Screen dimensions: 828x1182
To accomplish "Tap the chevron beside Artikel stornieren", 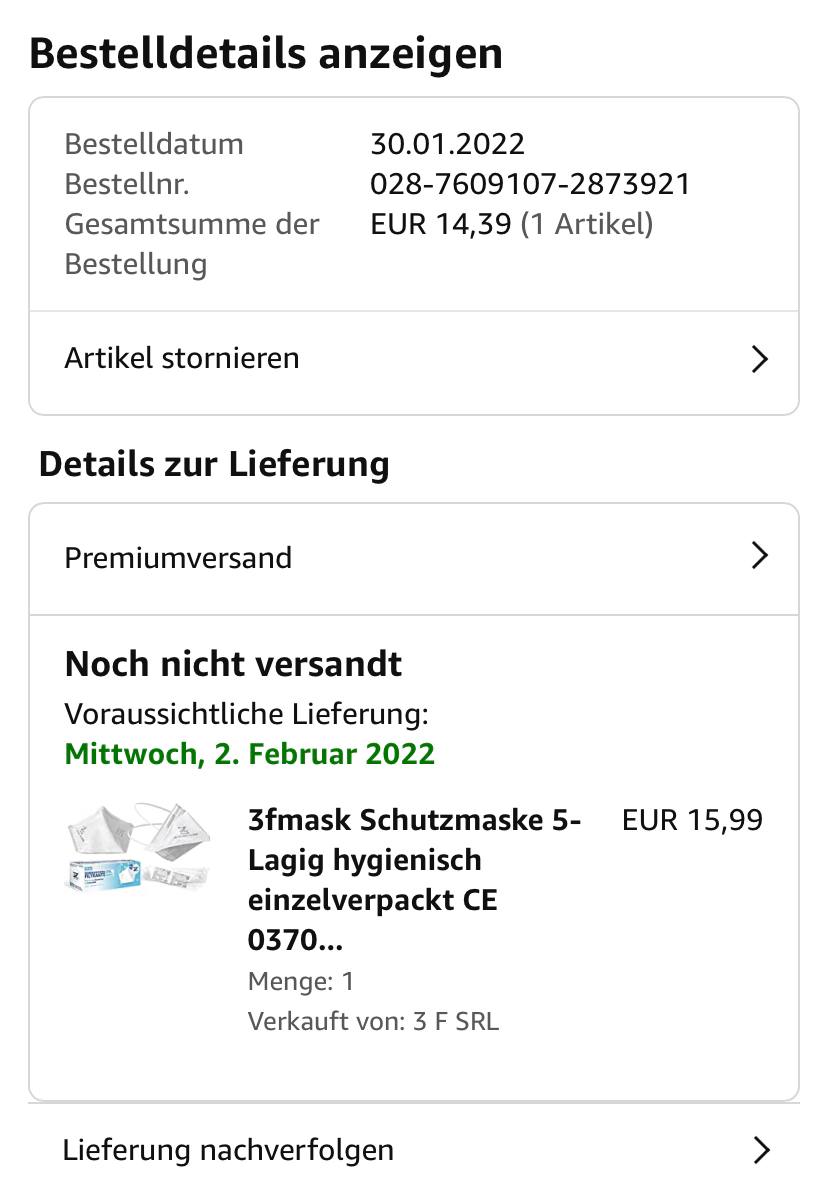I will click(x=760, y=359).
